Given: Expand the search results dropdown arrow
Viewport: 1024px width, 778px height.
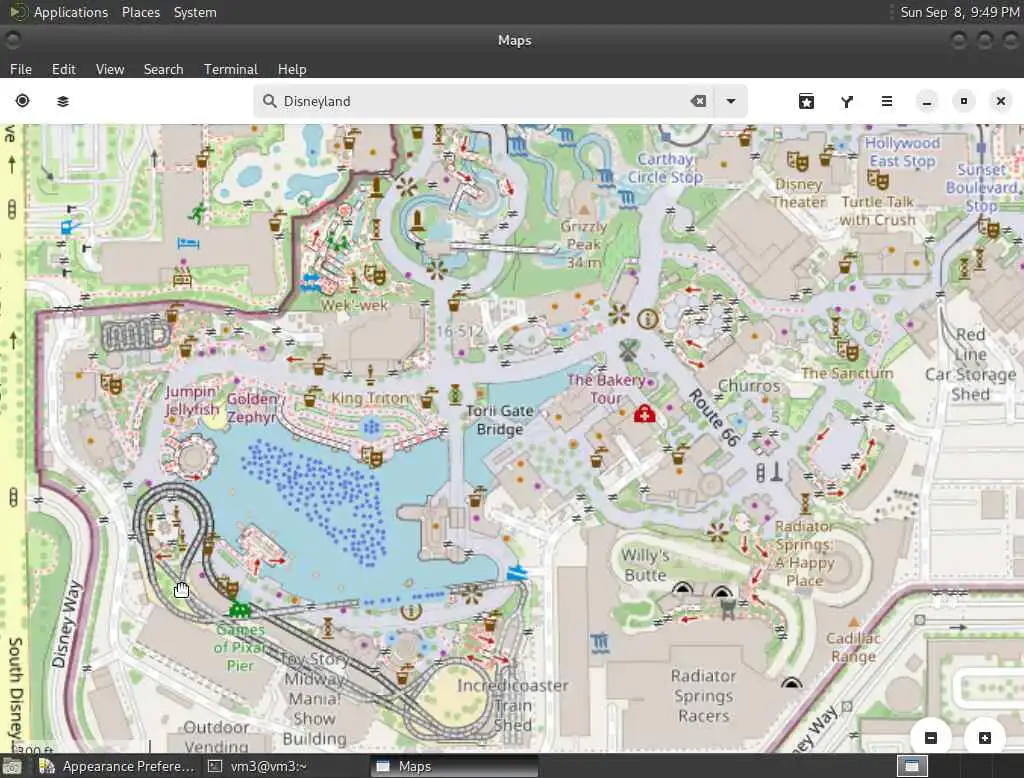Looking at the screenshot, I should click(731, 101).
